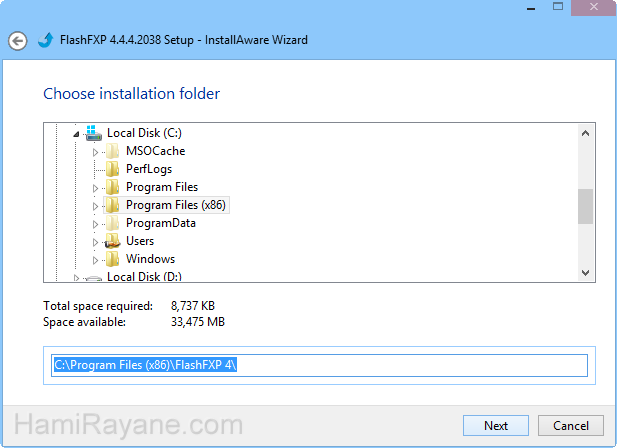Select Local Disk (D:) in the tree
The image size is (617, 448).
pos(144,277)
